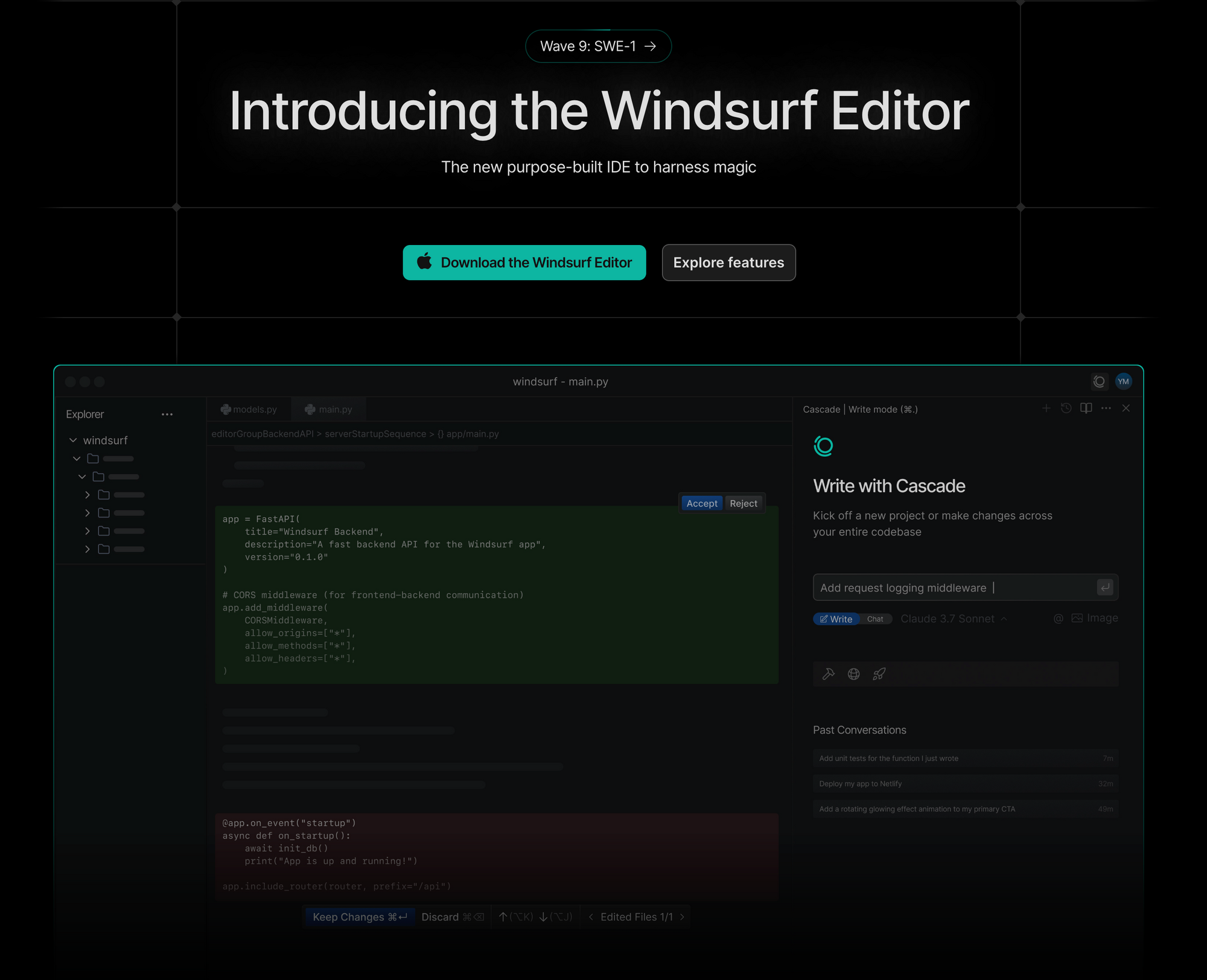Click editorGroupBackendAPI breadcrumb
The height and width of the screenshot is (980, 1207).
click(263, 434)
